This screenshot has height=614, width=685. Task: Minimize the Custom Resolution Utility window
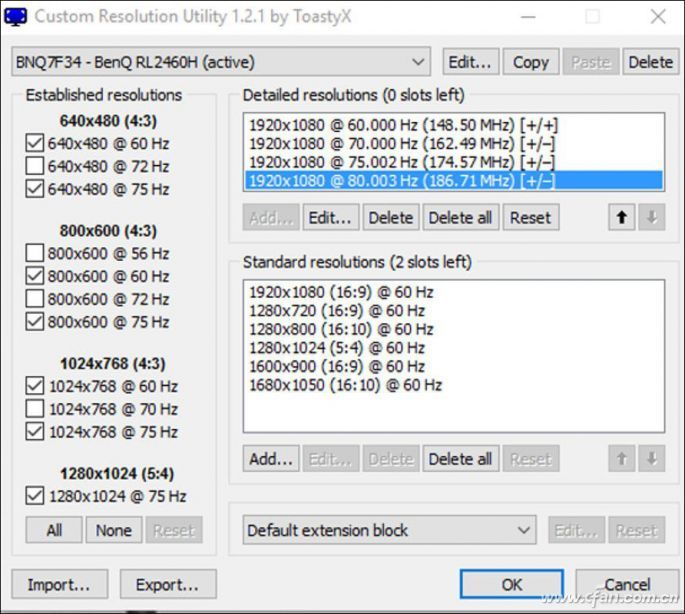(528, 17)
